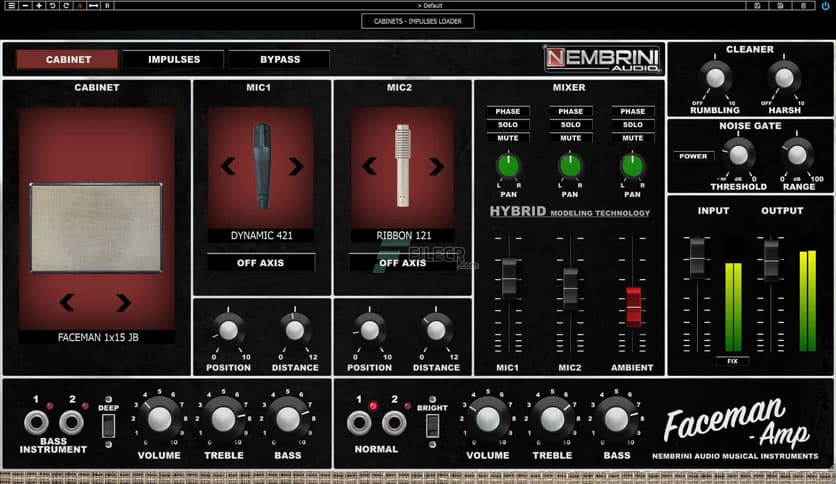Click the MIC1 green PAN knob
The height and width of the screenshot is (484, 836).
tap(509, 166)
